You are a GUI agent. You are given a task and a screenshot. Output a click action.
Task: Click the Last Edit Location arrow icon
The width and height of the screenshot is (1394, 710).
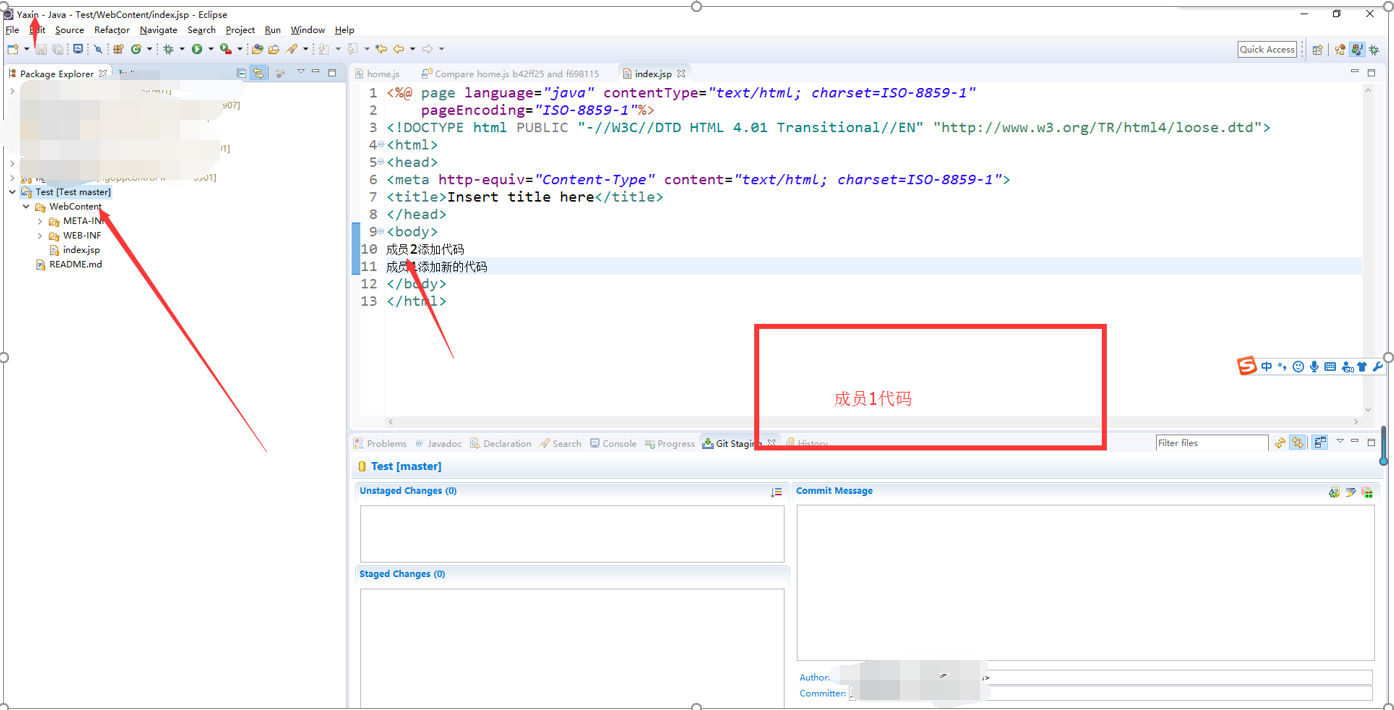click(381, 49)
